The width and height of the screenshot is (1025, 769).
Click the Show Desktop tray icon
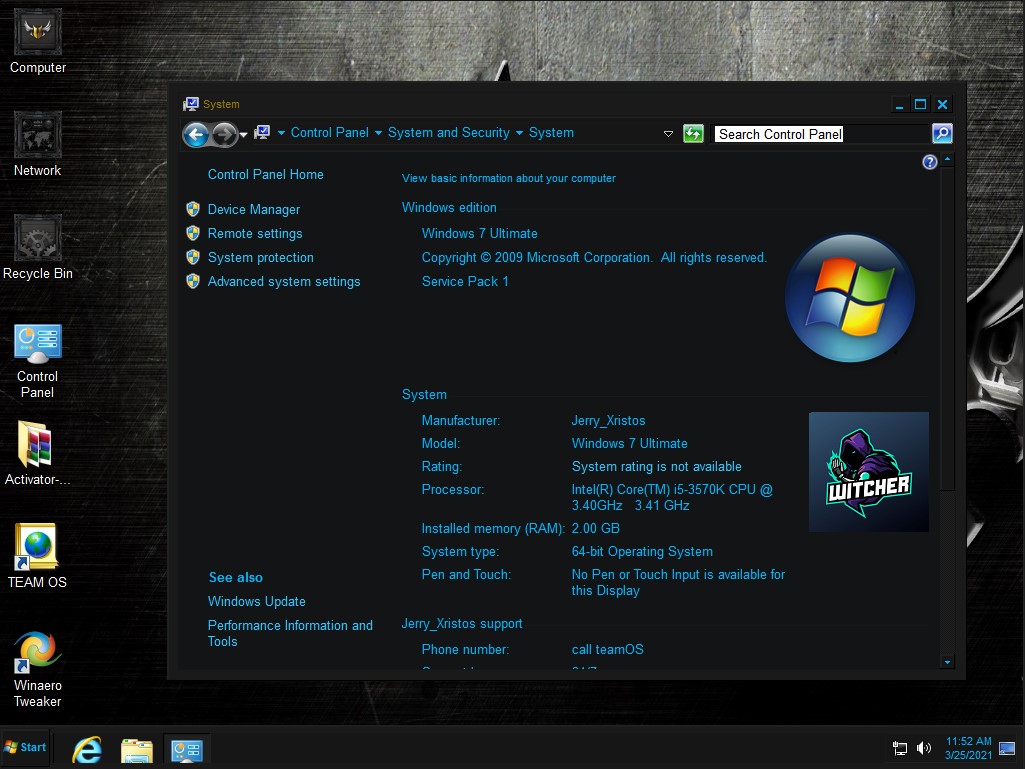point(1007,748)
